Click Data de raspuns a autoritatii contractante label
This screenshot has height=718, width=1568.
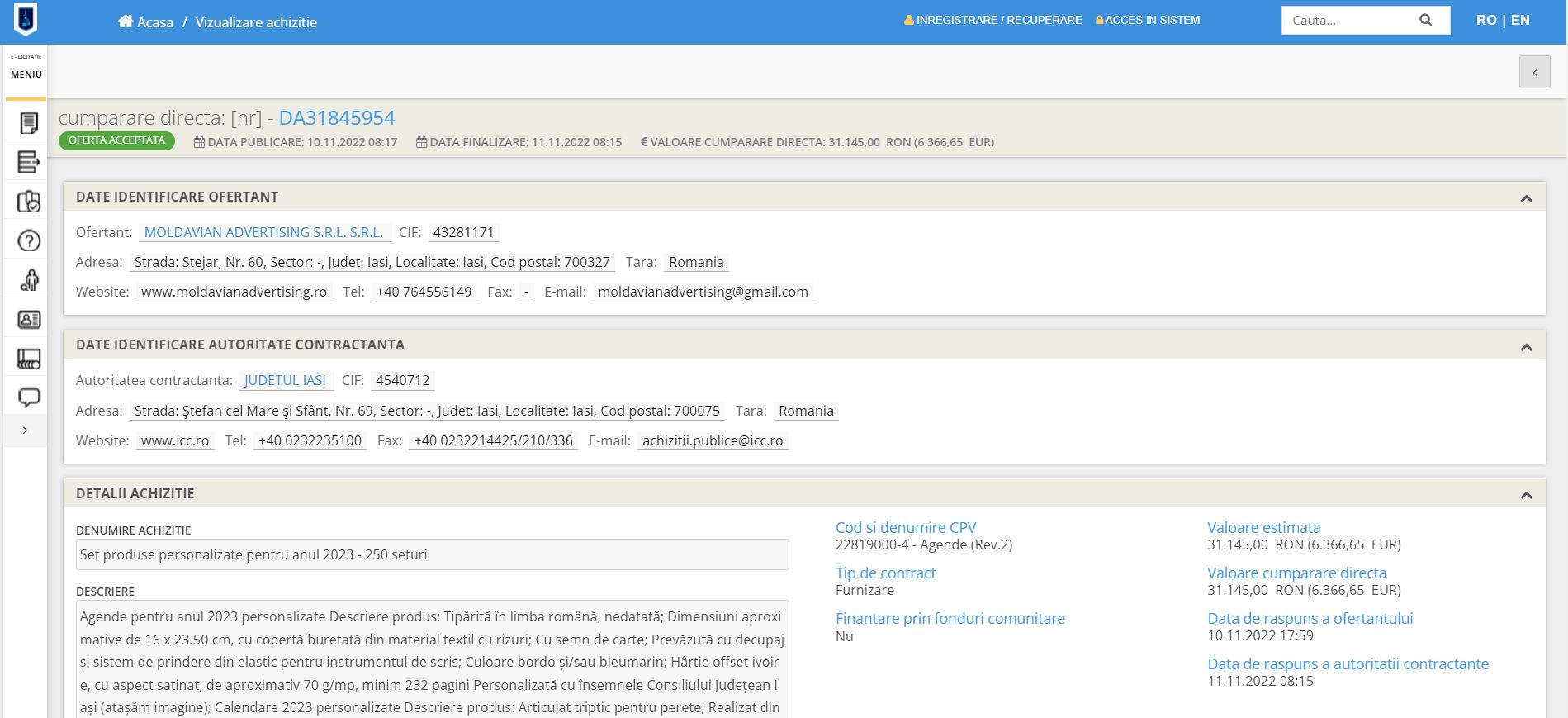1348,663
